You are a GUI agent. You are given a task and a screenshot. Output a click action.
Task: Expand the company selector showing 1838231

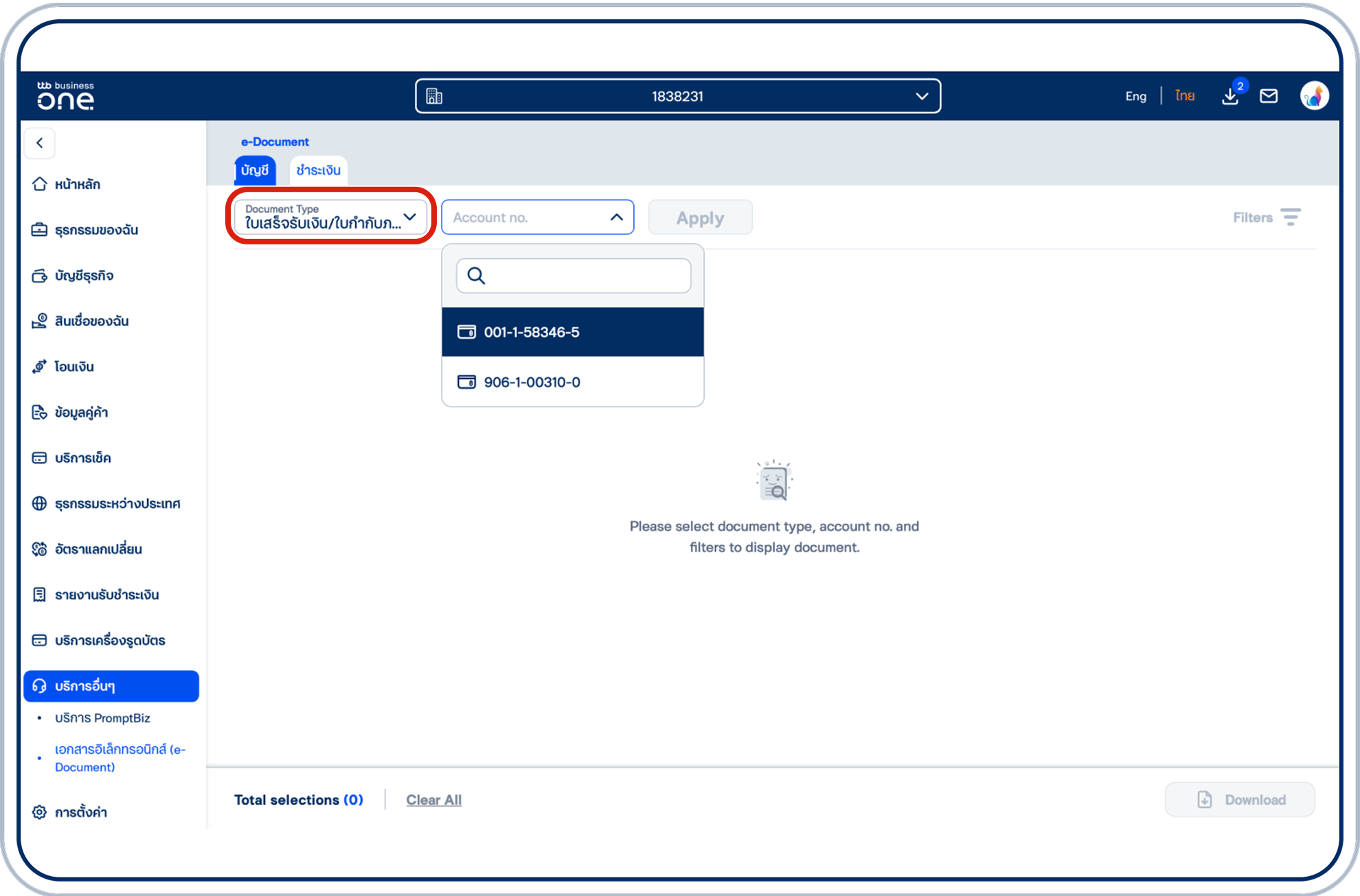(x=922, y=95)
